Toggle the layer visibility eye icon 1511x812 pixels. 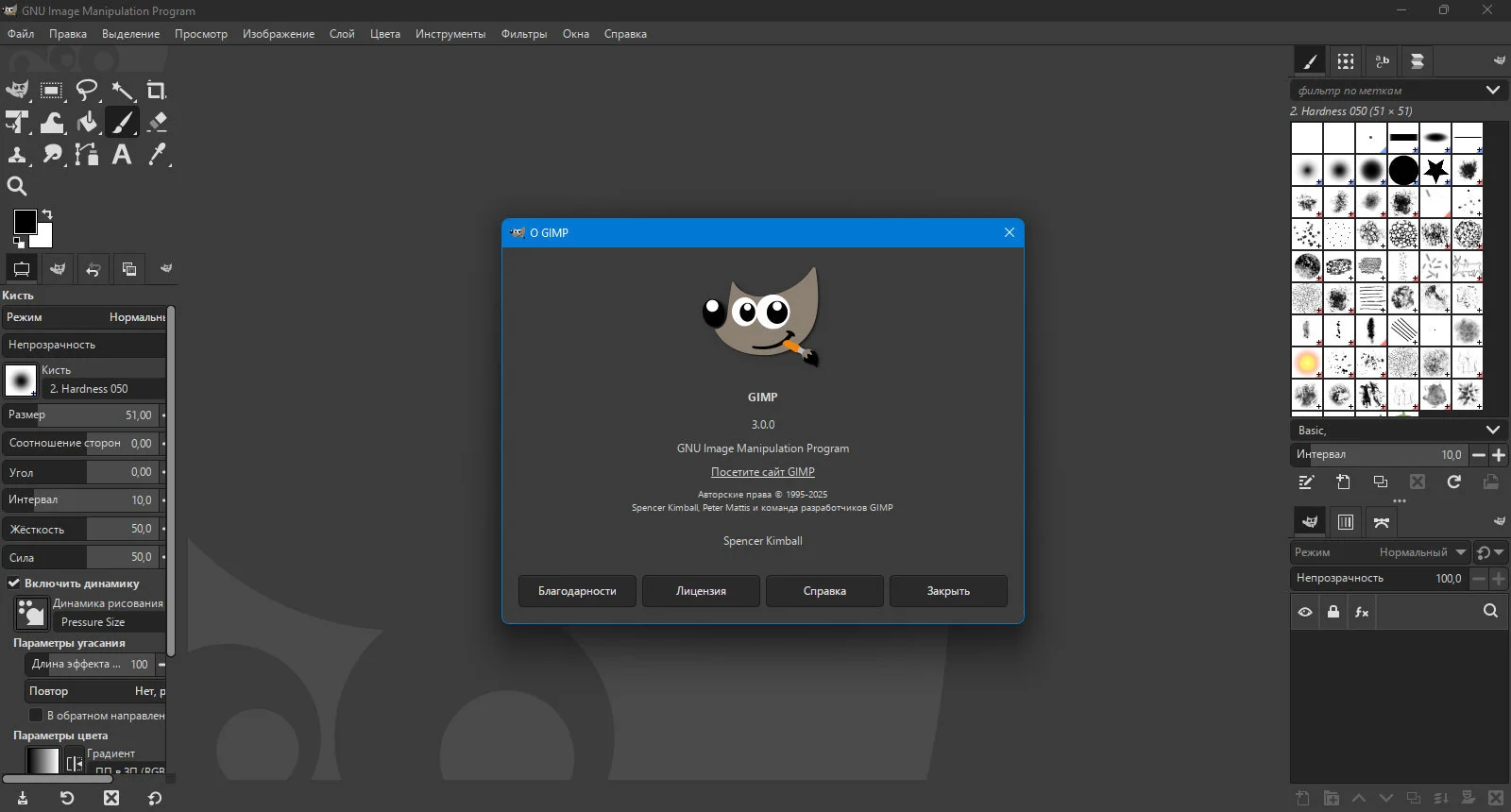tap(1305, 612)
